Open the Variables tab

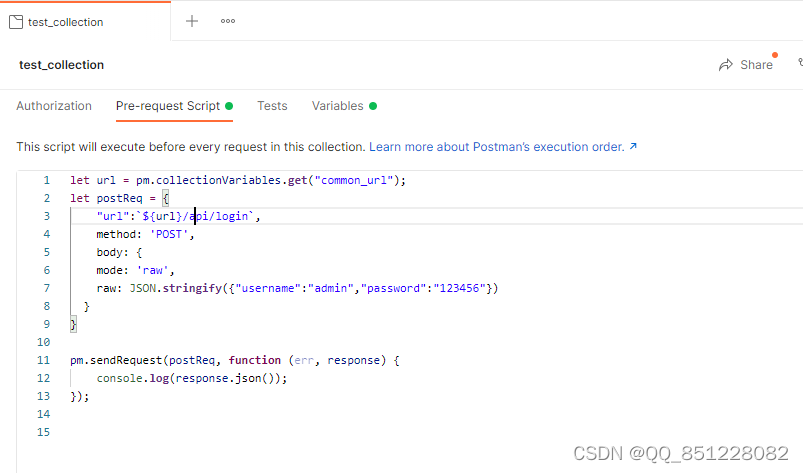344,106
